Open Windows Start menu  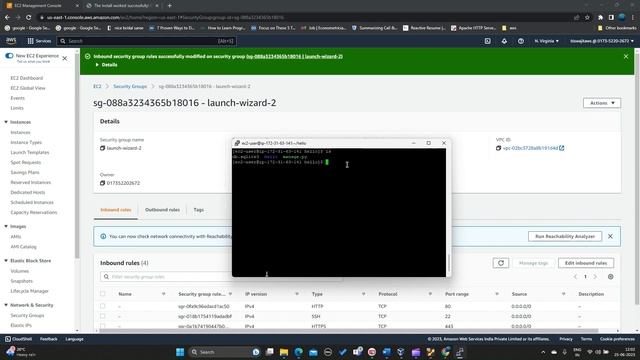(180, 352)
